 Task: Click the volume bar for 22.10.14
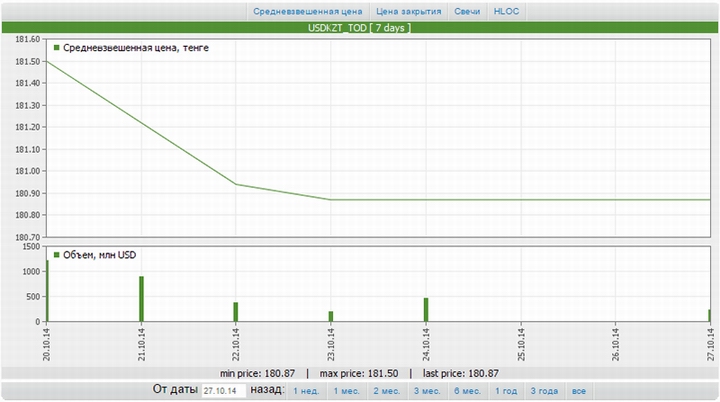236,312
